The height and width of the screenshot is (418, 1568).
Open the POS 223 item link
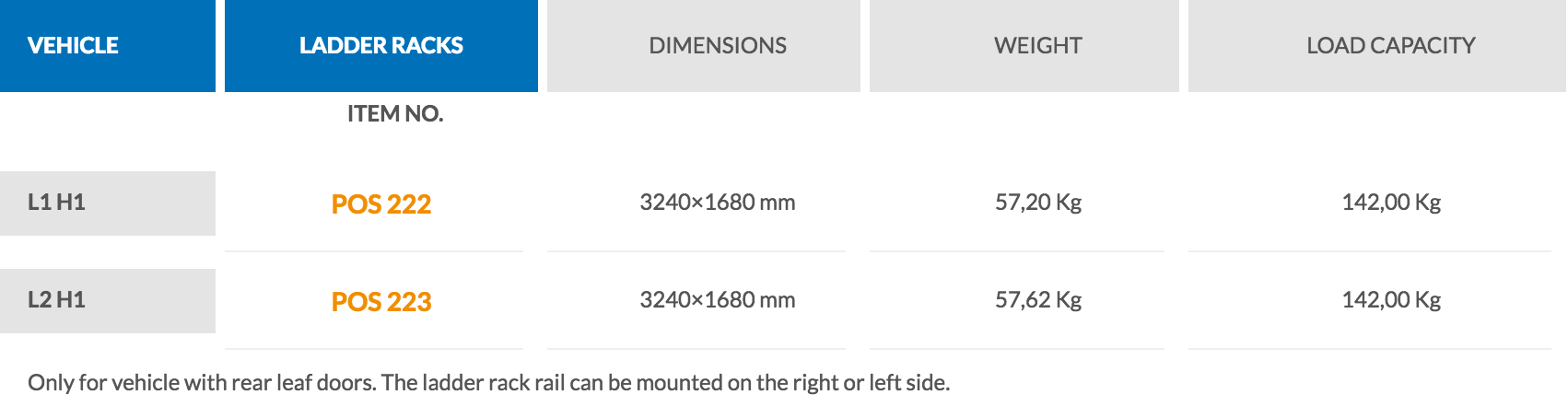coord(380,301)
